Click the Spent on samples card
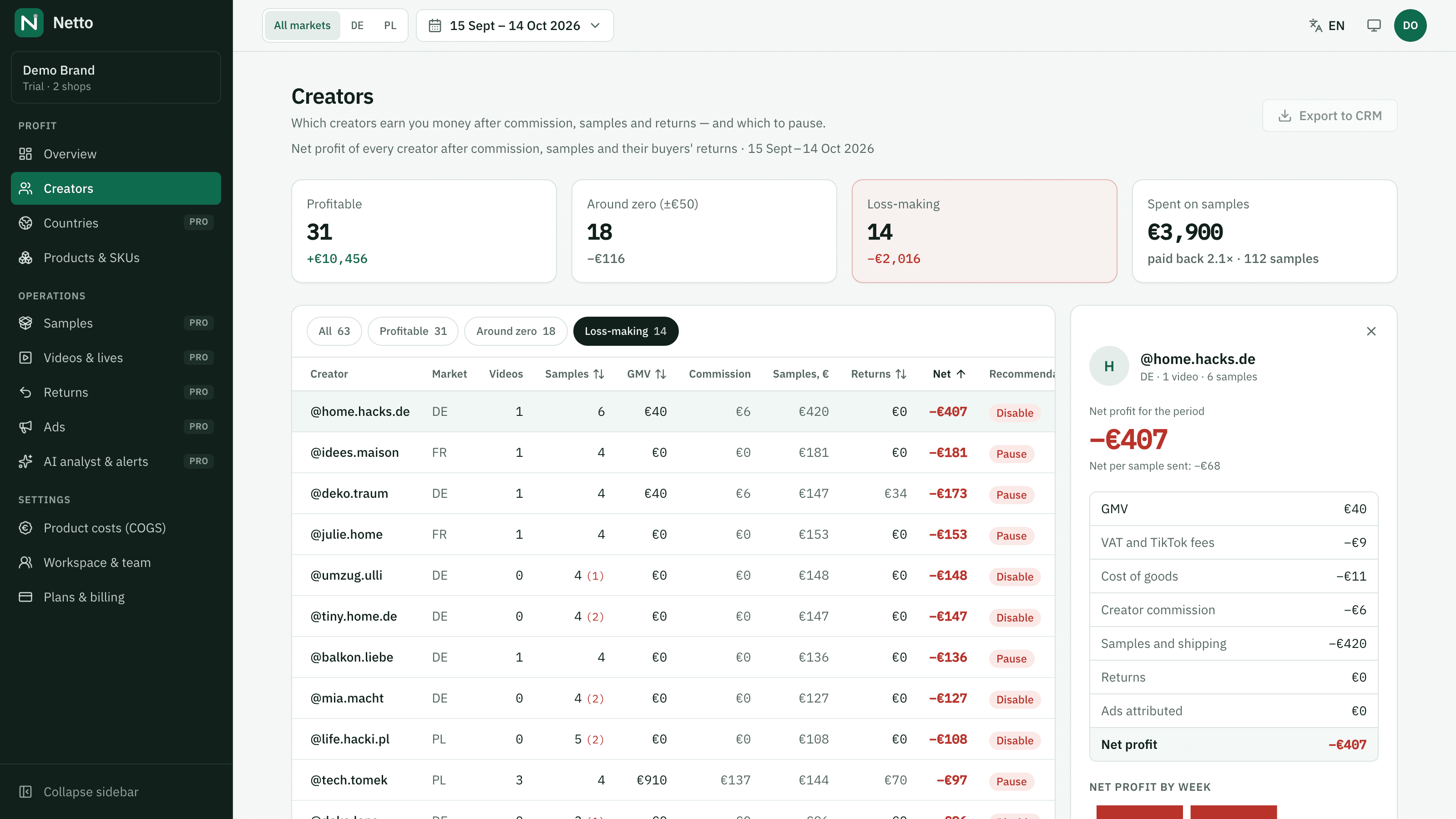 [1264, 231]
